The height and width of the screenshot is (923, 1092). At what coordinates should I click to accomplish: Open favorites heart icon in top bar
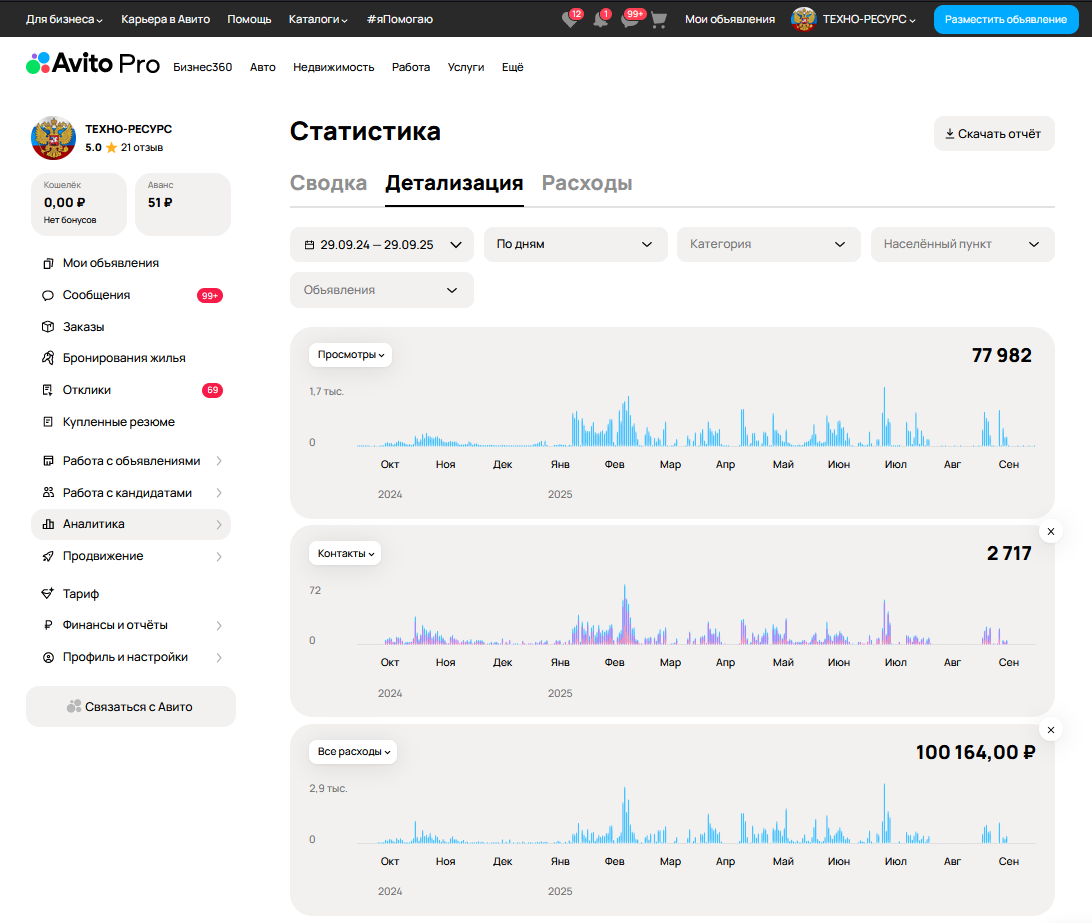(x=570, y=20)
